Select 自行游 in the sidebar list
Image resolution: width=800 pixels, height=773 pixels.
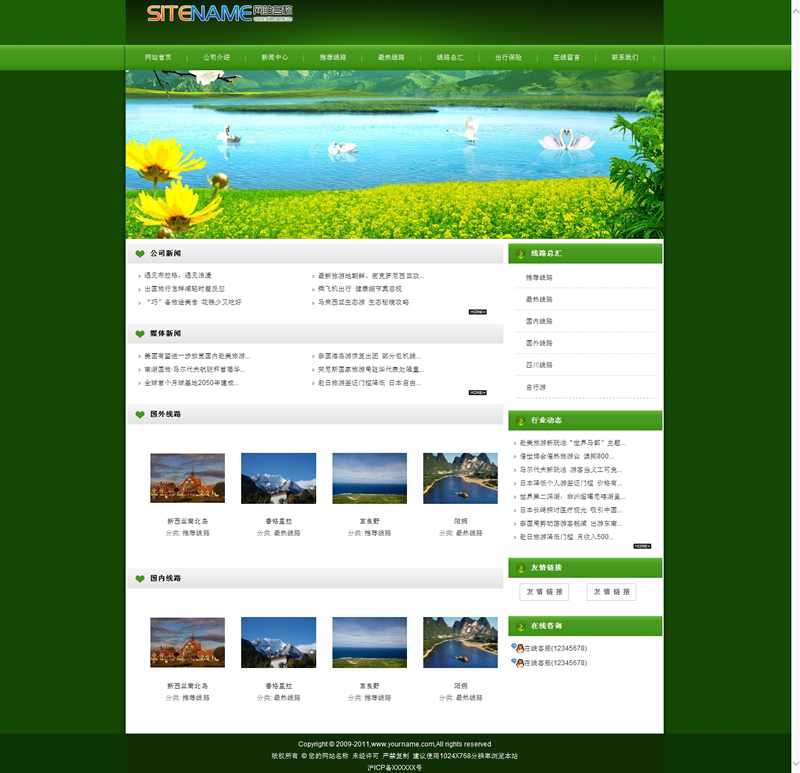coord(536,387)
